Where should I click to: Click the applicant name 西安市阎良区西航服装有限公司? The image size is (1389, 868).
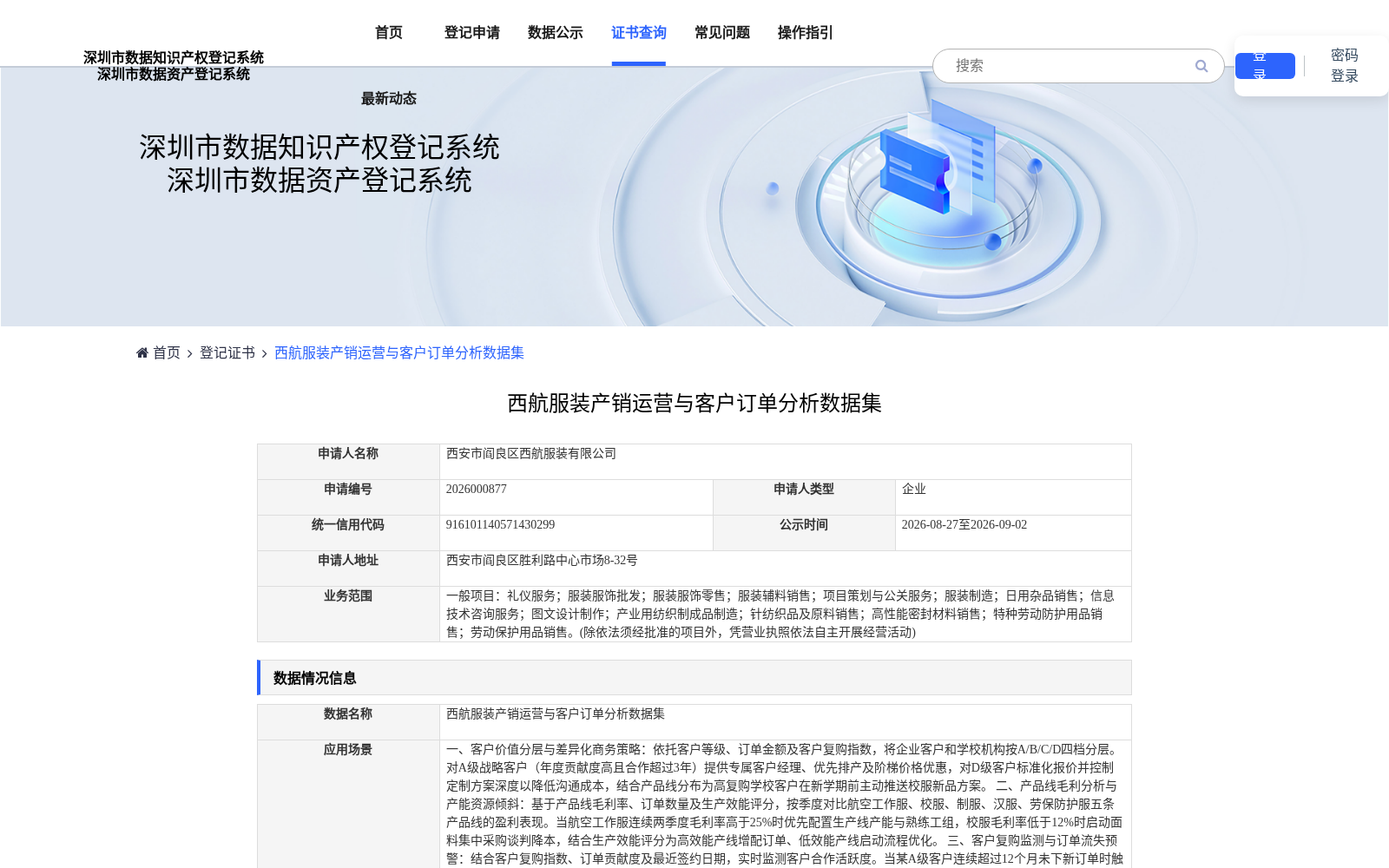coord(531,454)
